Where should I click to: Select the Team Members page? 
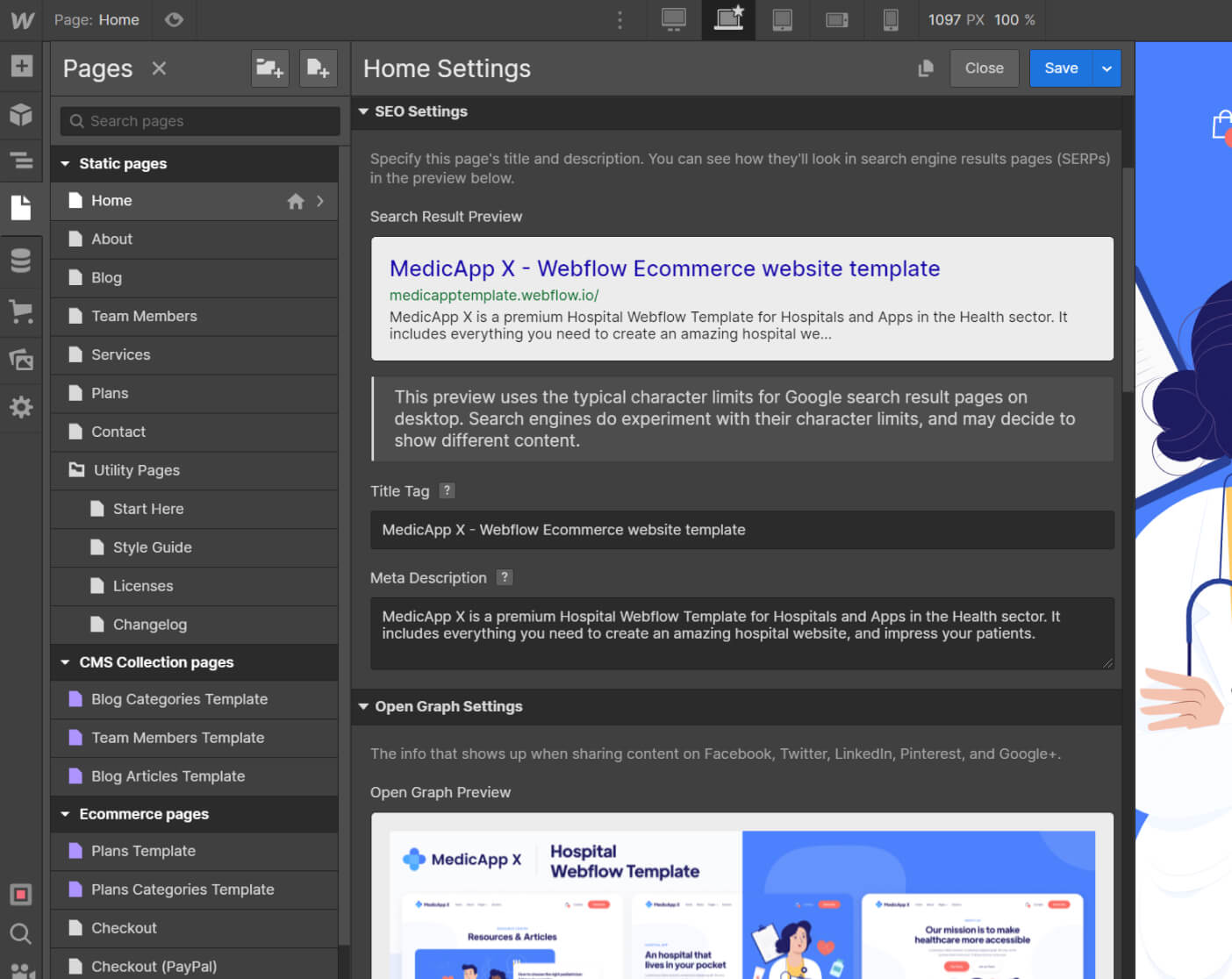194,317
